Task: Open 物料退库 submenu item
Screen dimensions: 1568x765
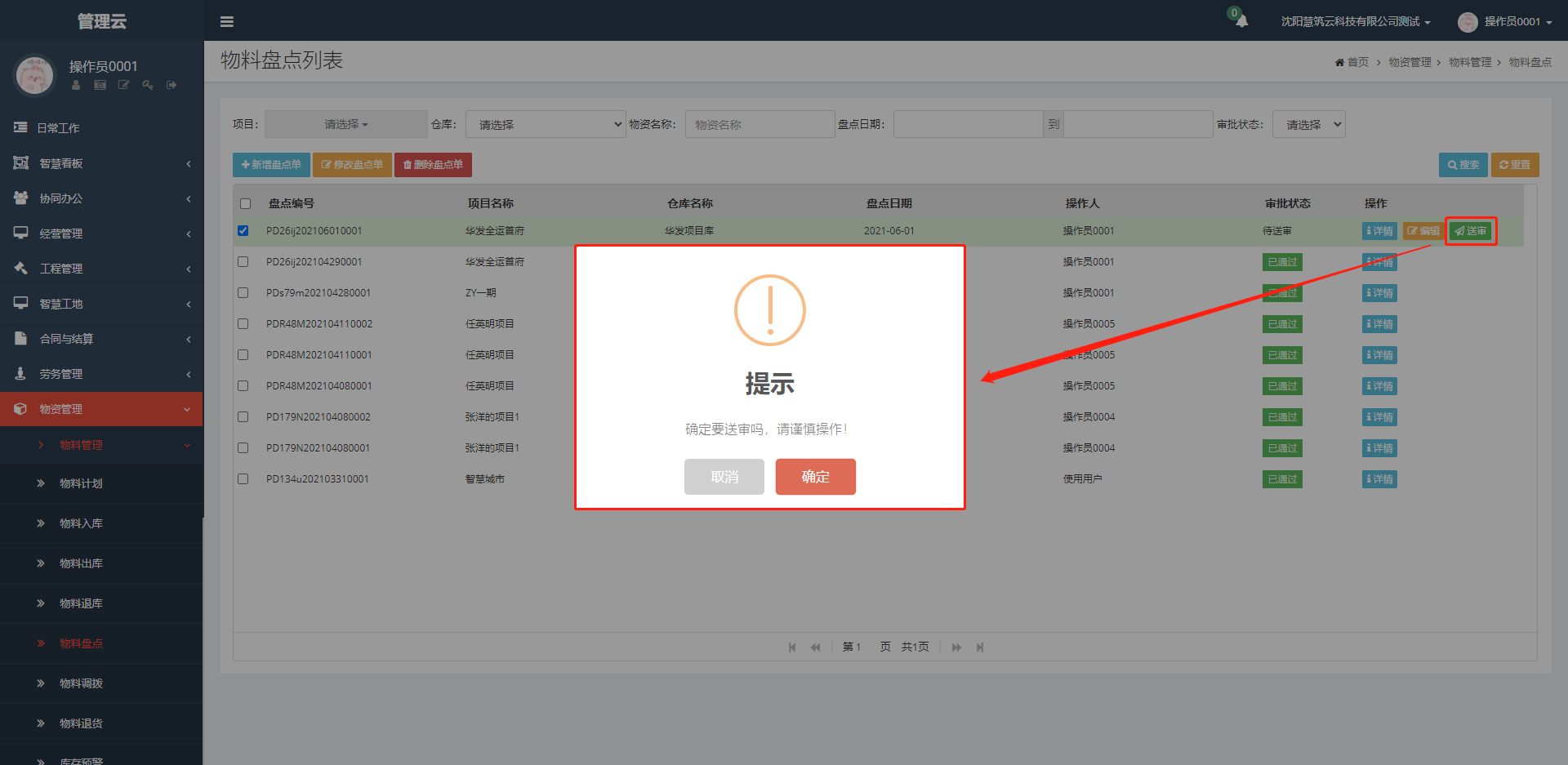Action: 101,603
